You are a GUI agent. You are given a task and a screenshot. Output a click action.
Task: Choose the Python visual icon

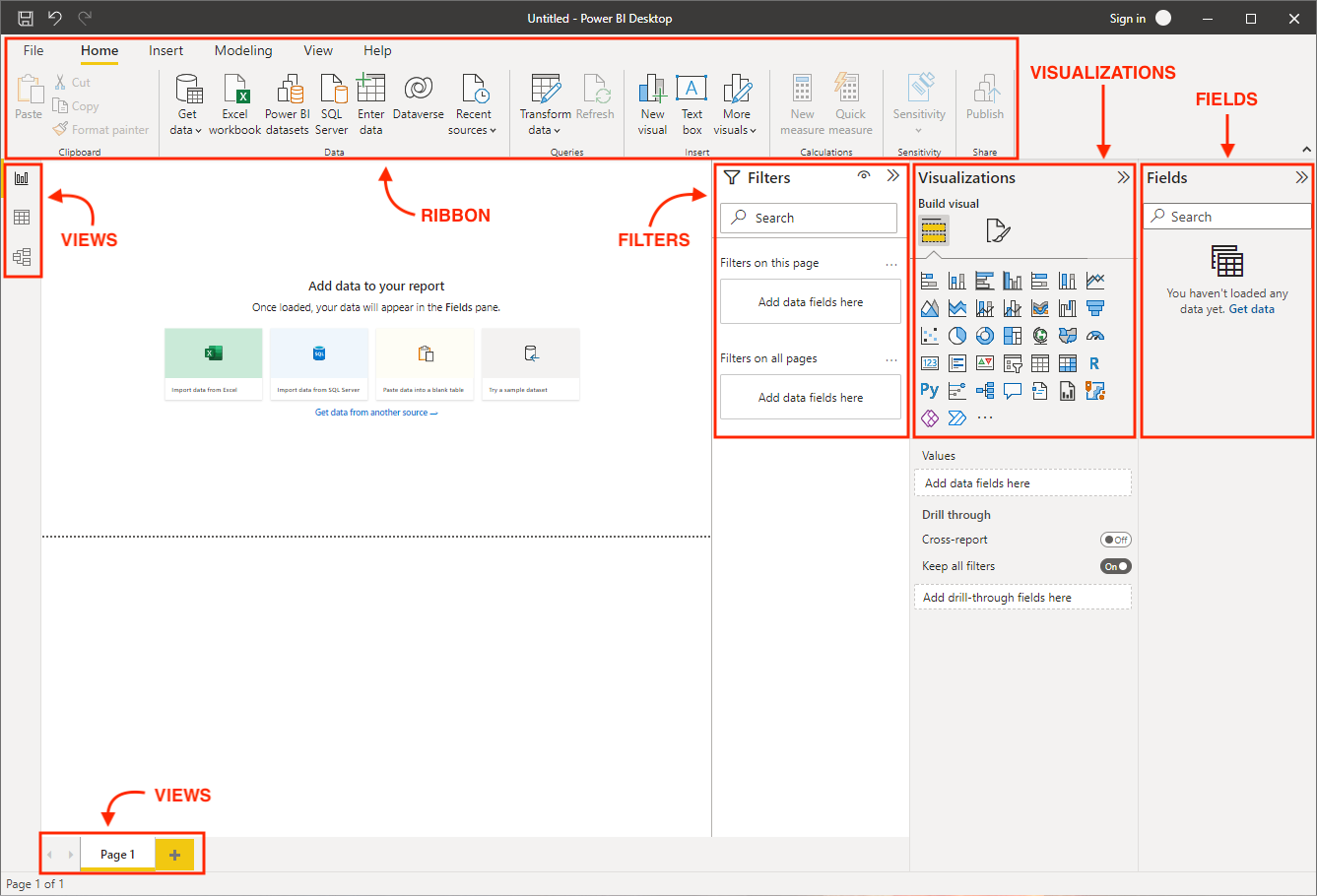pos(929,390)
